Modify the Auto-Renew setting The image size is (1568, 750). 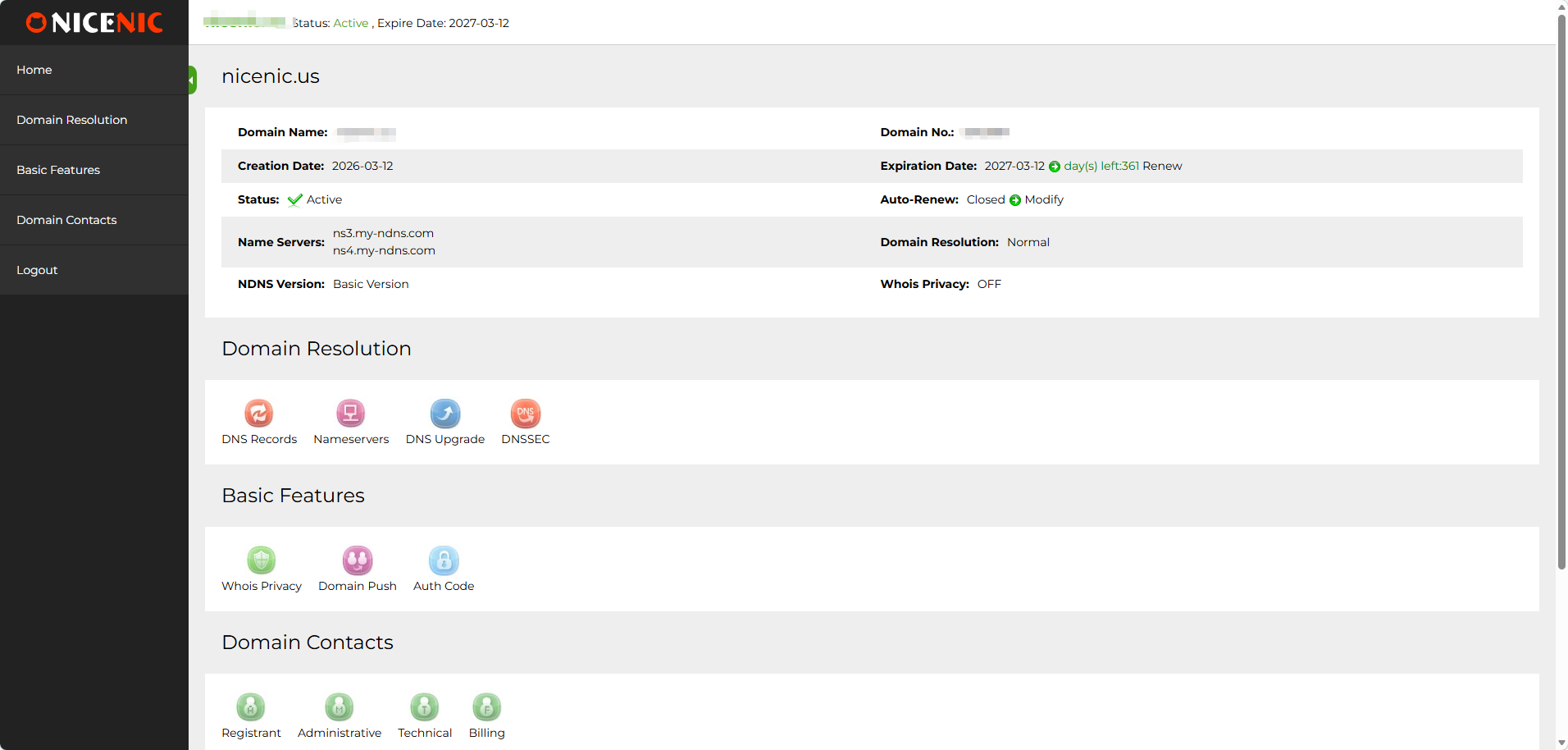pyautogui.click(x=1043, y=199)
